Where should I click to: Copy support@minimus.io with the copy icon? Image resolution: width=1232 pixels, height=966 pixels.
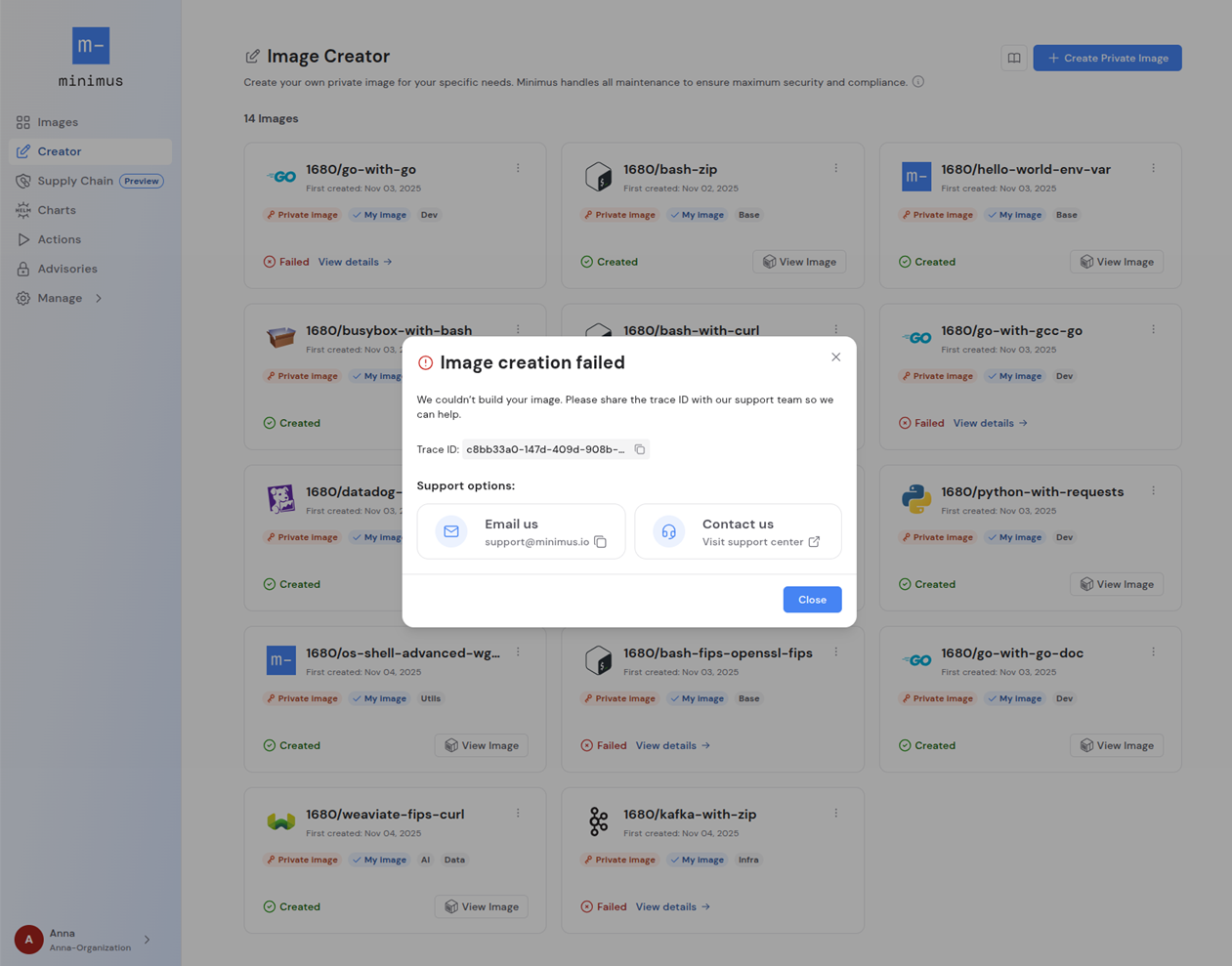pos(599,540)
